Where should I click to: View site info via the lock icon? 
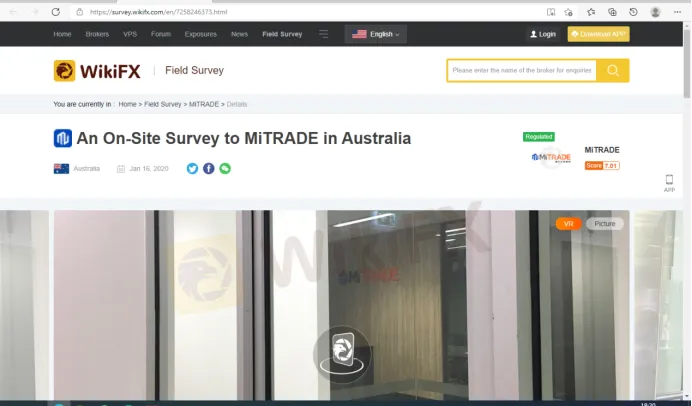[x=79, y=12]
